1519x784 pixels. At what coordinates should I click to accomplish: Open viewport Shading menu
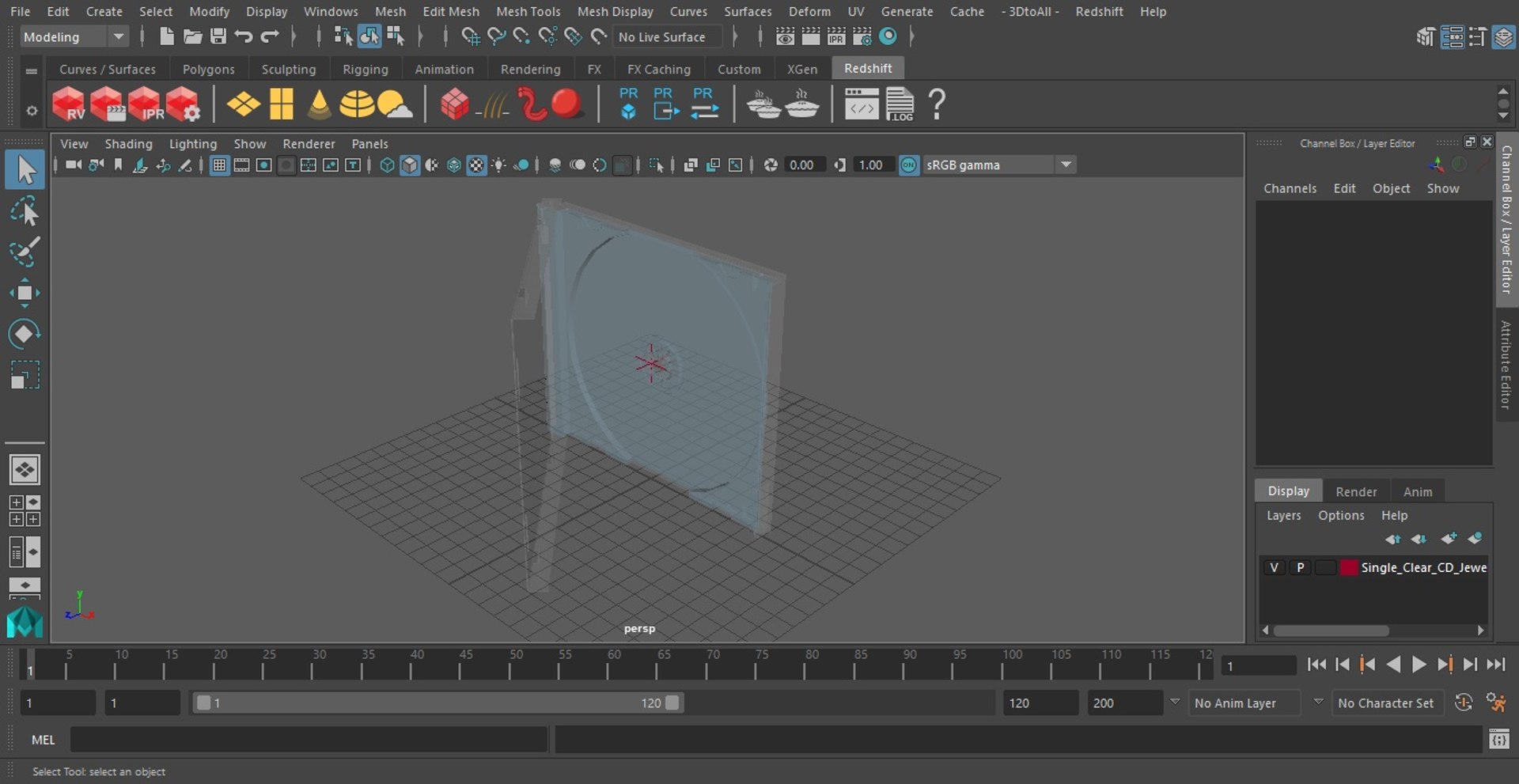coord(128,143)
